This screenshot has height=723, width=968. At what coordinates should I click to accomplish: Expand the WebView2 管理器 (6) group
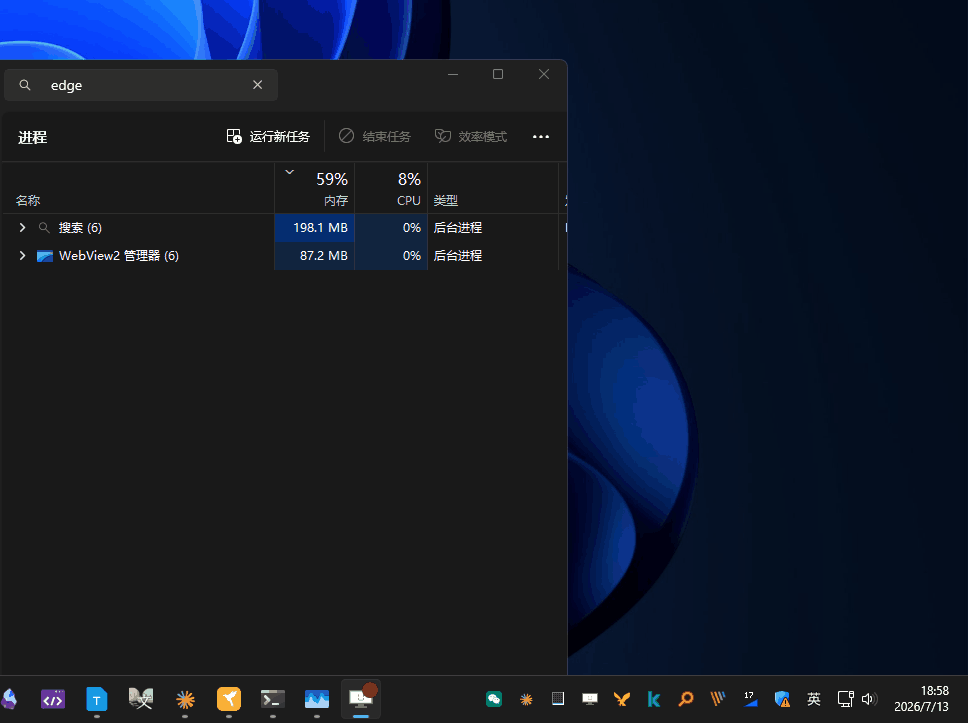(x=22, y=256)
